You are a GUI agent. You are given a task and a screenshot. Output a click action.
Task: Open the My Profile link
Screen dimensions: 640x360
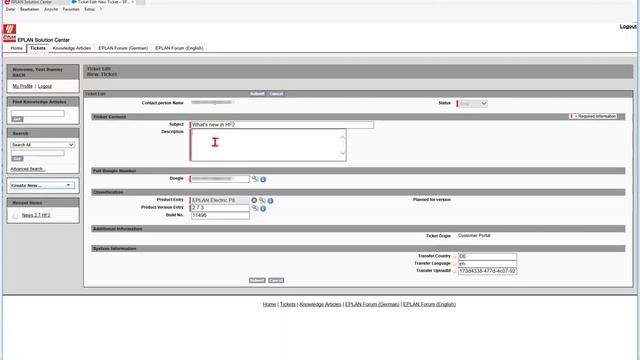[x=22, y=86]
